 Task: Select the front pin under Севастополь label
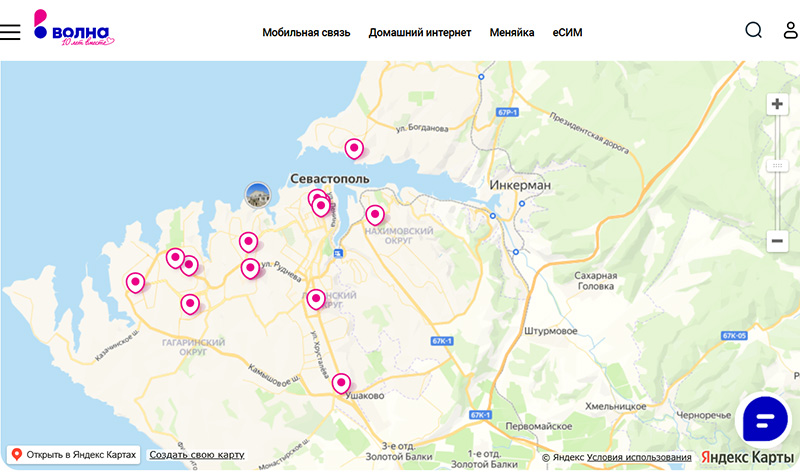click(321, 207)
